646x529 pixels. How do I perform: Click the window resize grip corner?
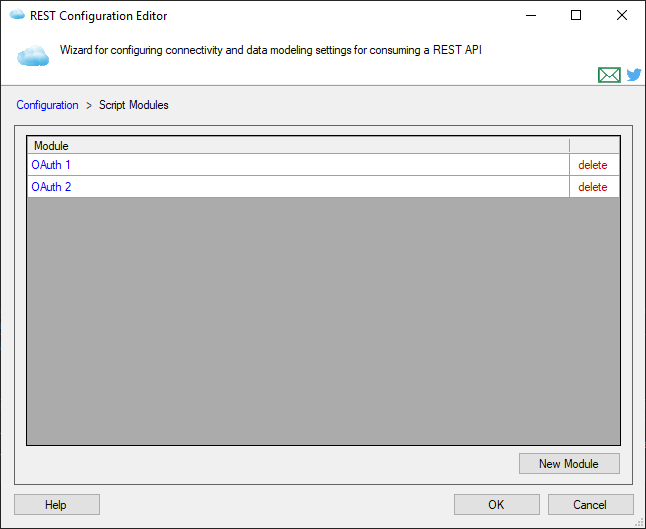pyautogui.click(x=640, y=523)
